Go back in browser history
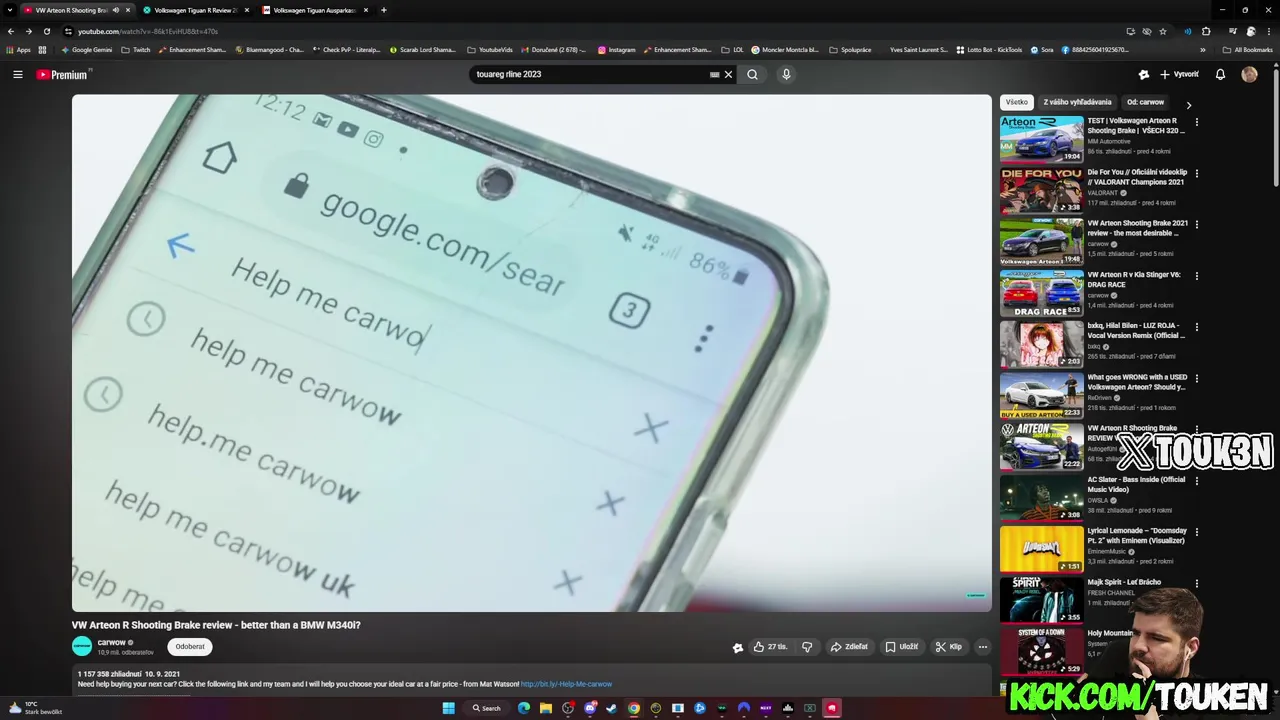1280x720 pixels. click(x=11, y=31)
